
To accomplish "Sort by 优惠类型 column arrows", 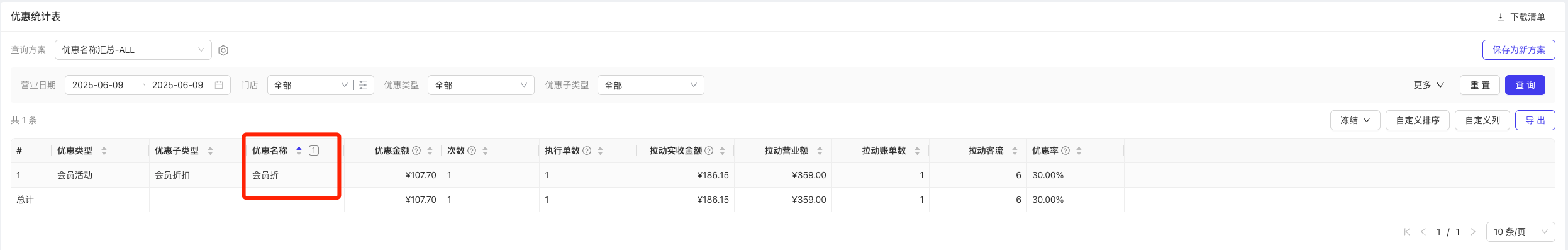I will (104, 151).
